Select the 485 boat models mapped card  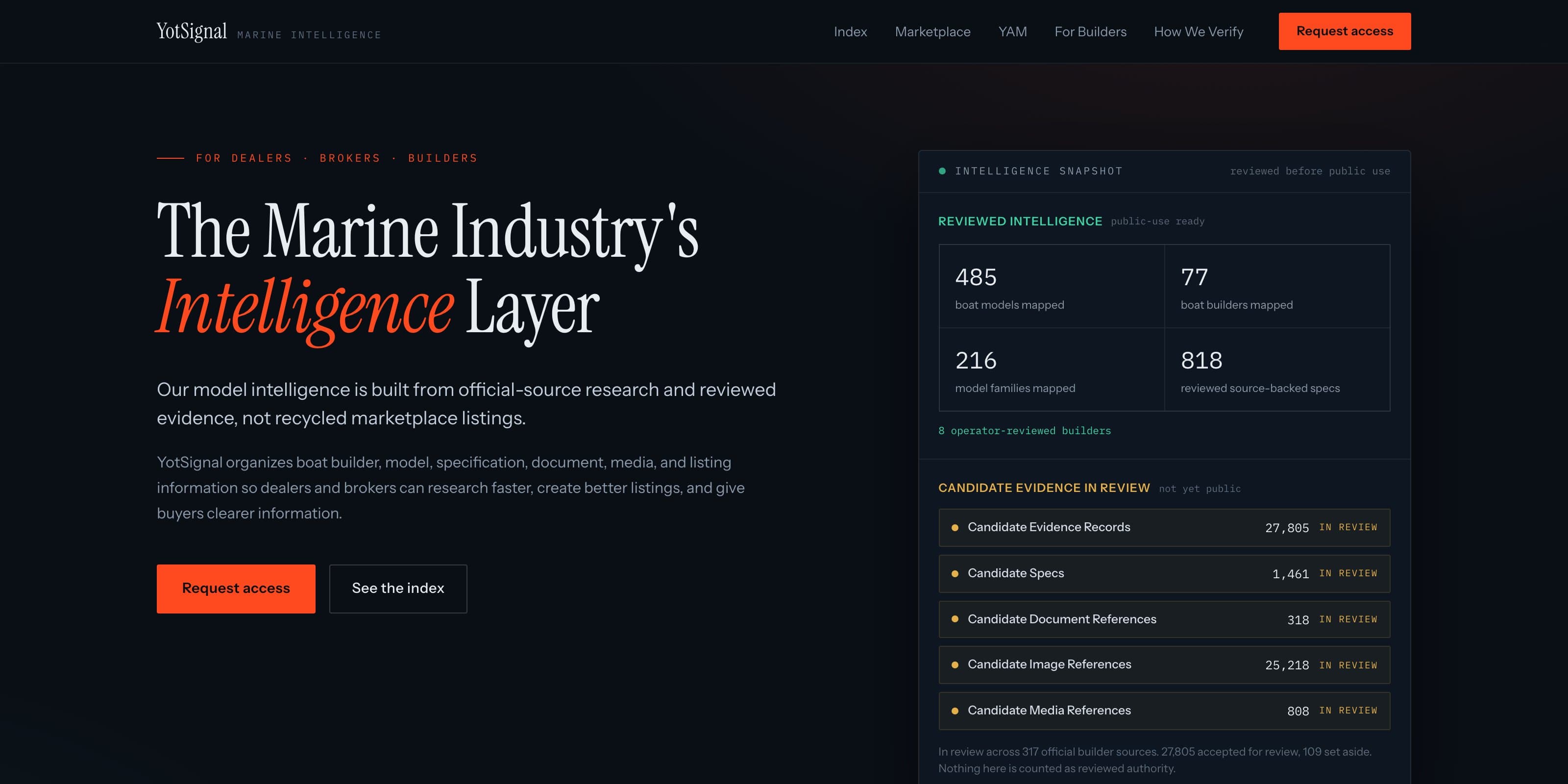pos(1052,286)
